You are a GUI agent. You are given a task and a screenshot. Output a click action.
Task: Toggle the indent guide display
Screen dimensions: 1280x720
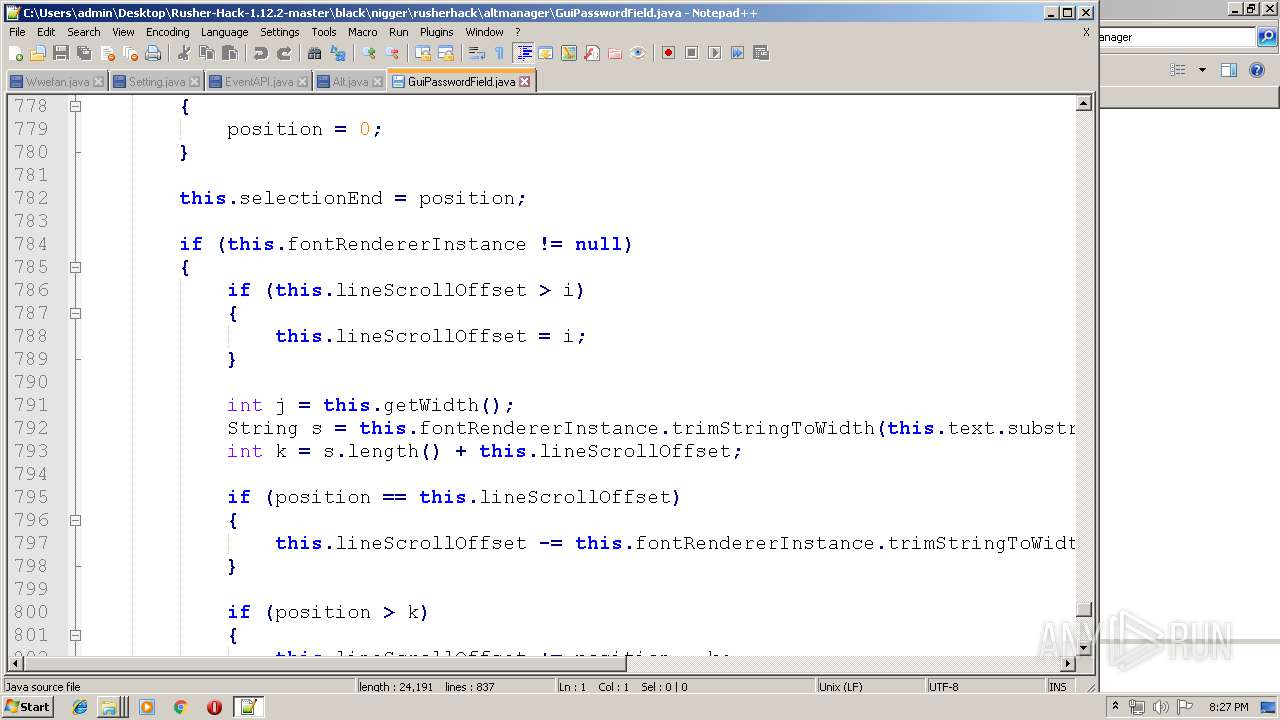click(x=522, y=53)
